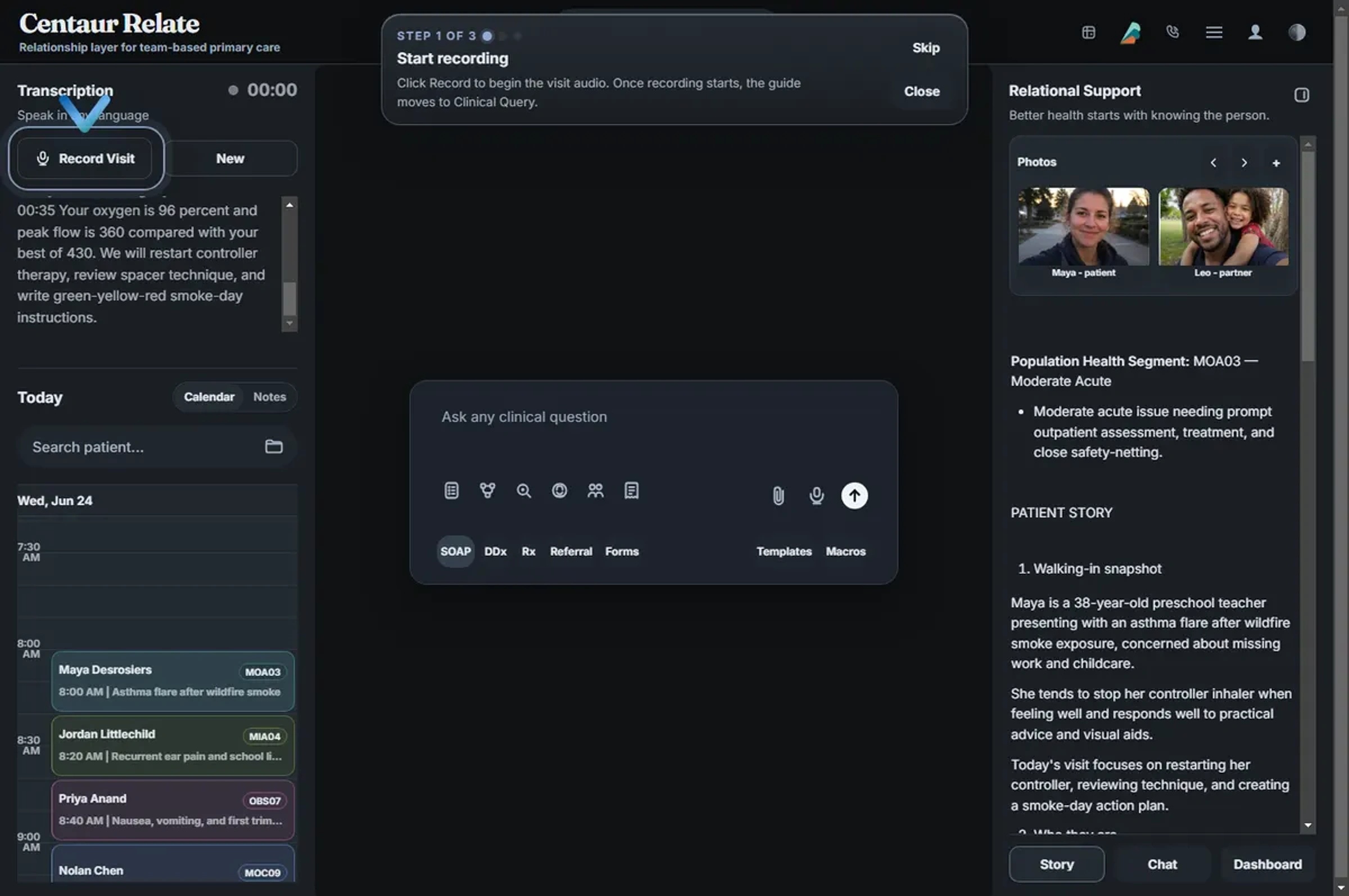Select the SOAP mode chip
Image resolution: width=1349 pixels, height=896 pixels.
click(455, 551)
